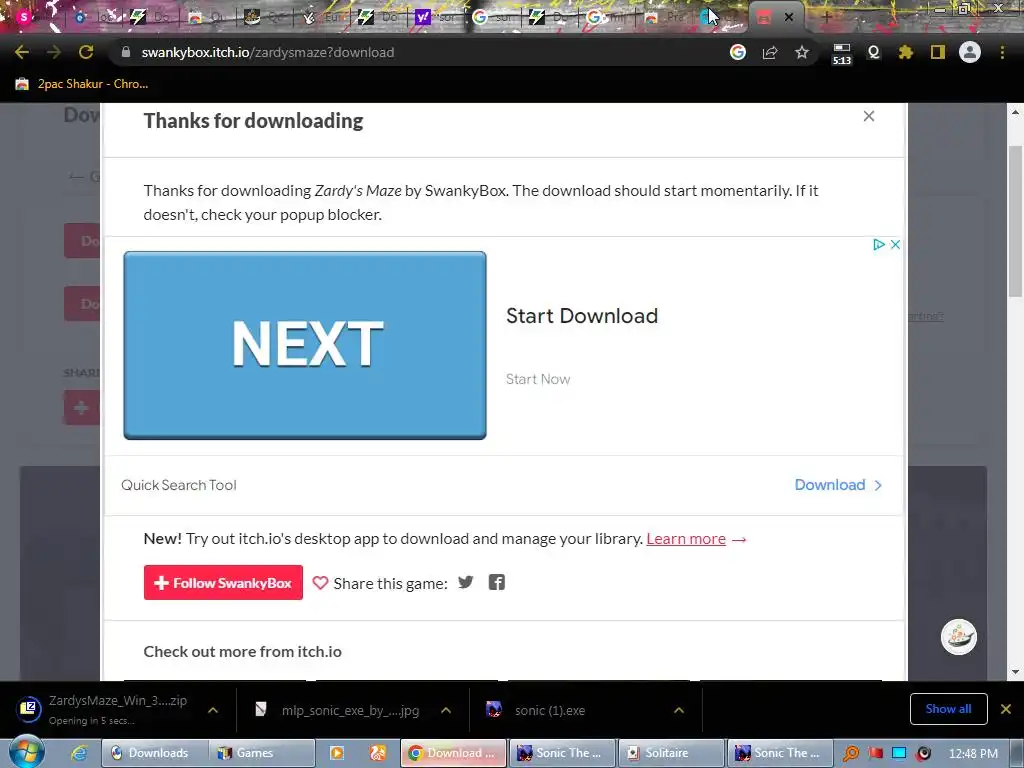The image size is (1024, 768).
Task: Open the orange browser icon in taskbar
Action: coord(377,753)
